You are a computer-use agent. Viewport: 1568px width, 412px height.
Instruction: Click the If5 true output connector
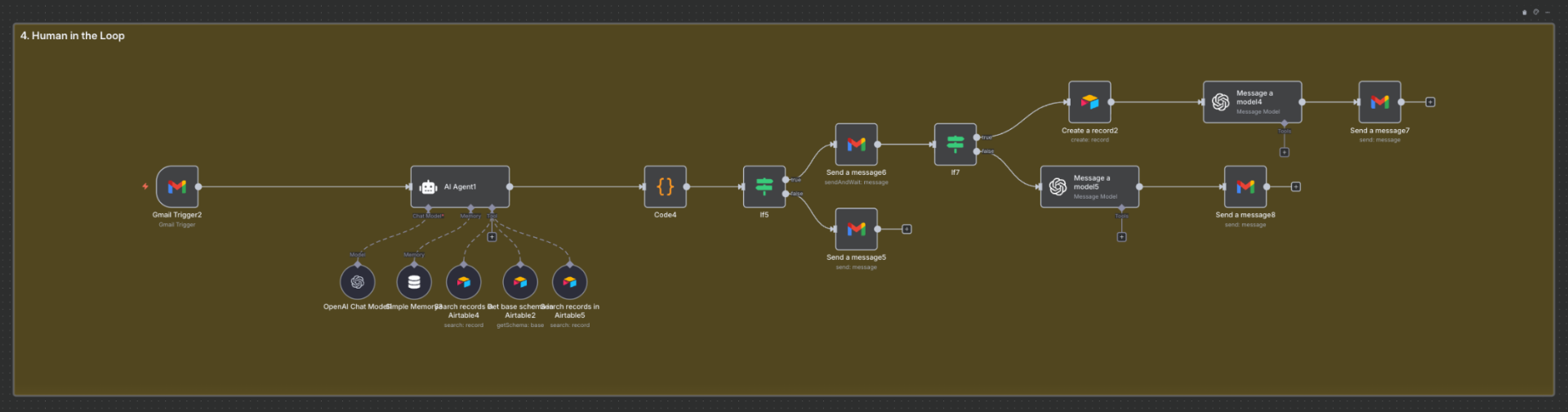tap(786, 180)
